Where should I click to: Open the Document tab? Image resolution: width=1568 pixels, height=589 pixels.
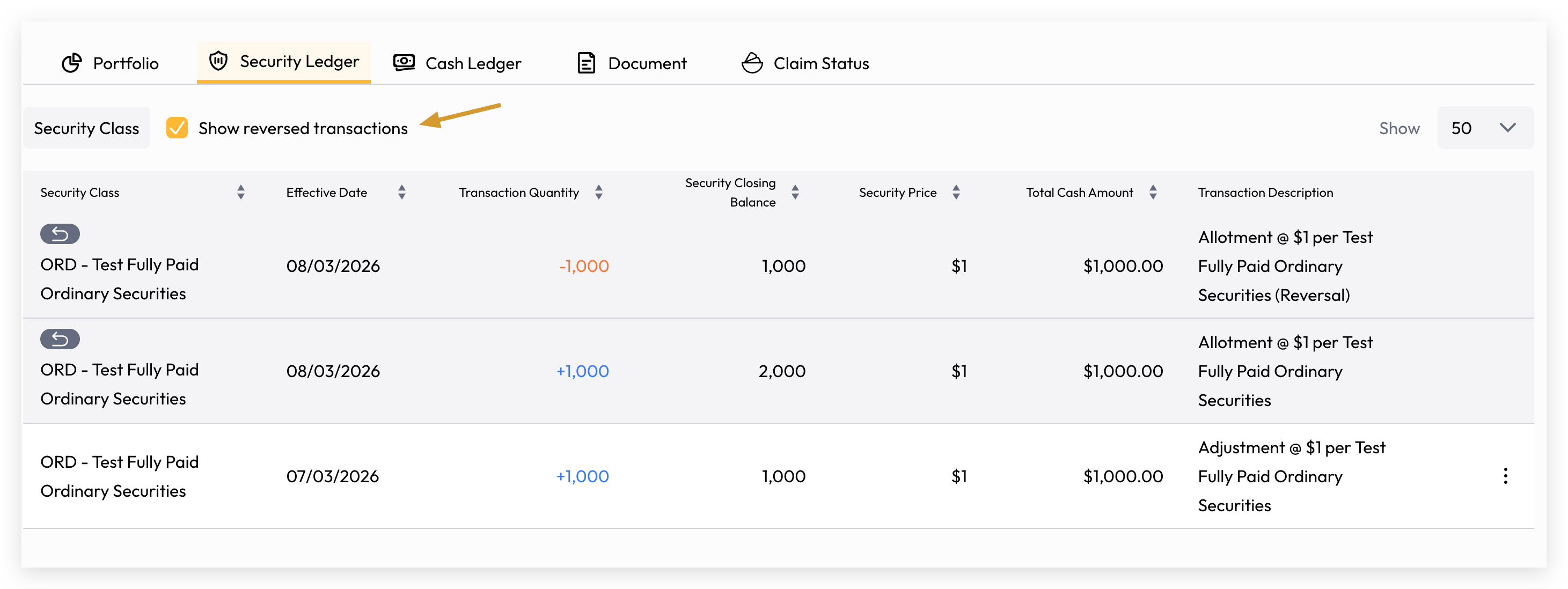point(632,63)
